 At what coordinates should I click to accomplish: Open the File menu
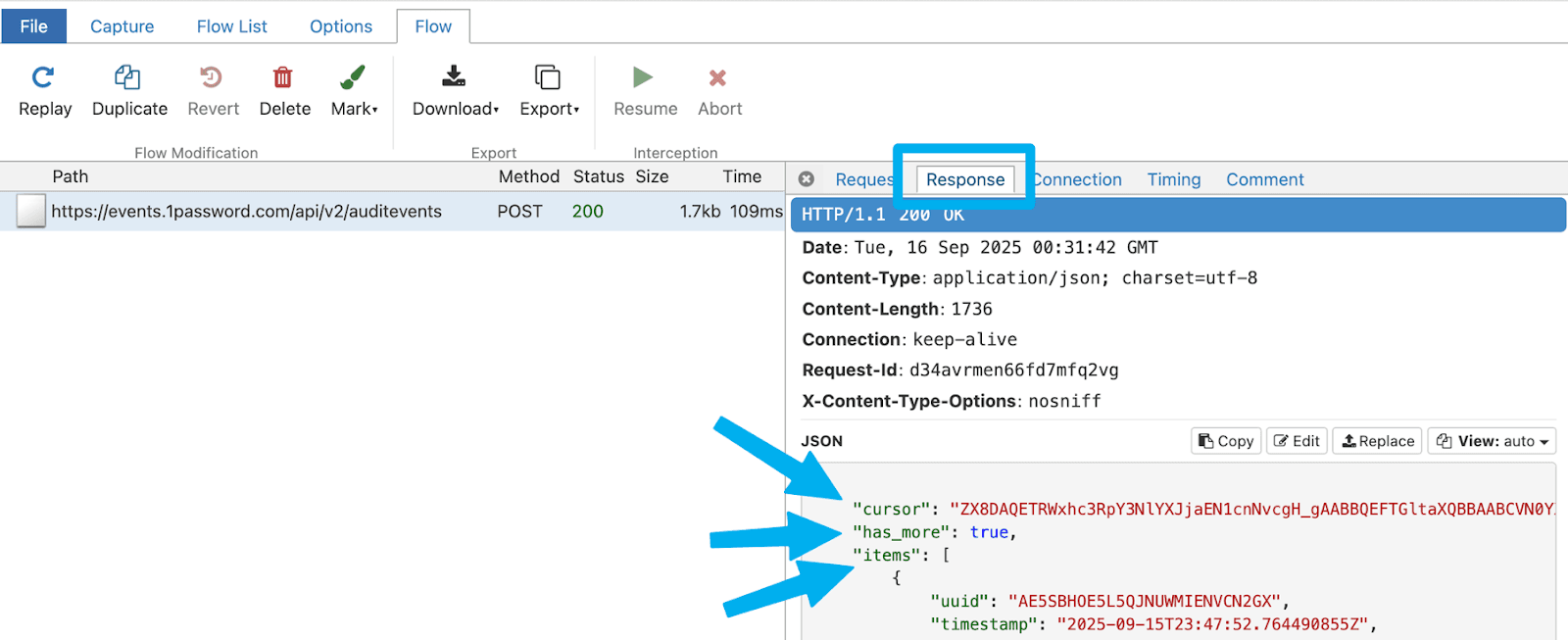coord(33,26)
